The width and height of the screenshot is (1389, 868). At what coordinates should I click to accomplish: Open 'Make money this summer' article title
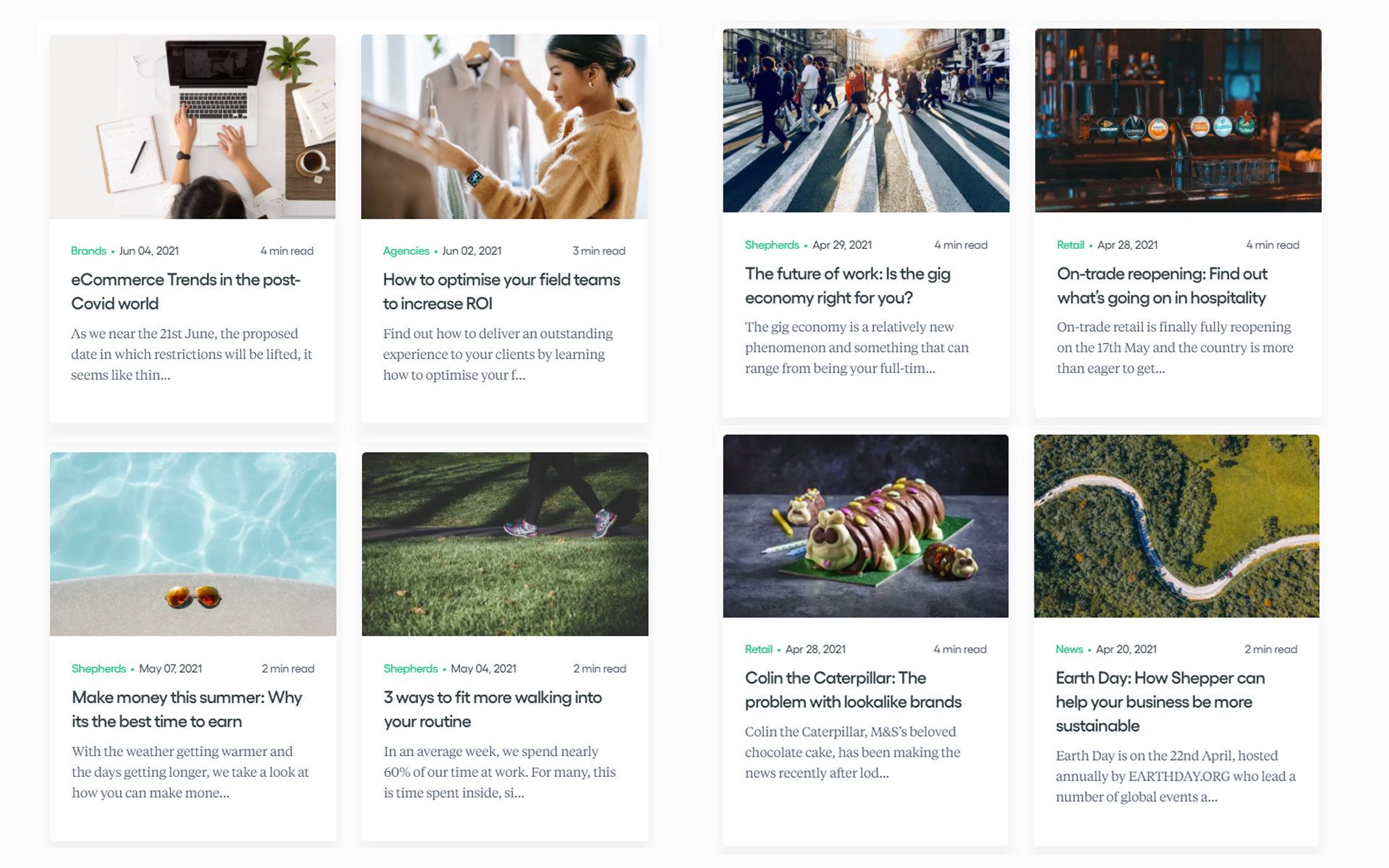187,710
